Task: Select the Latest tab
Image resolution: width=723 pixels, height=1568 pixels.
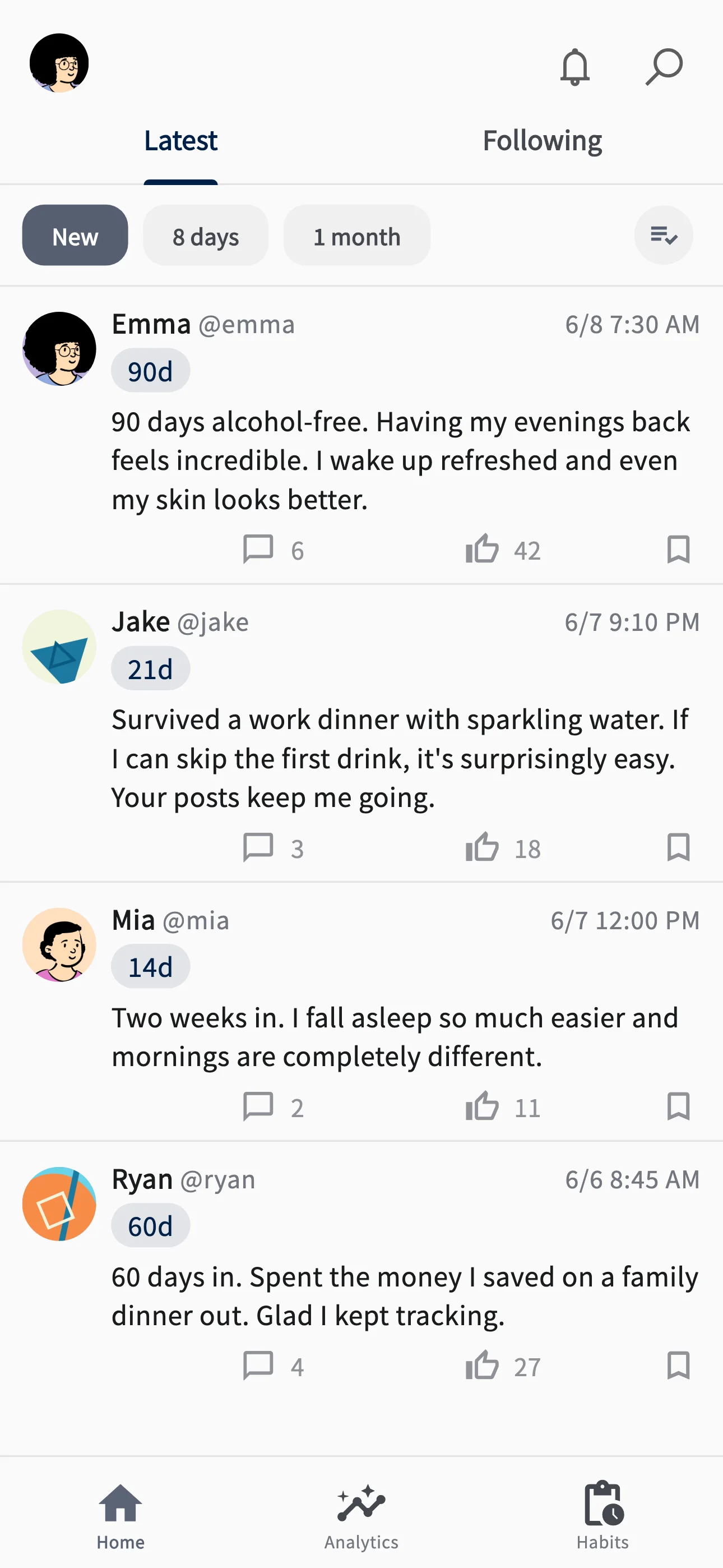Action: 180,141
